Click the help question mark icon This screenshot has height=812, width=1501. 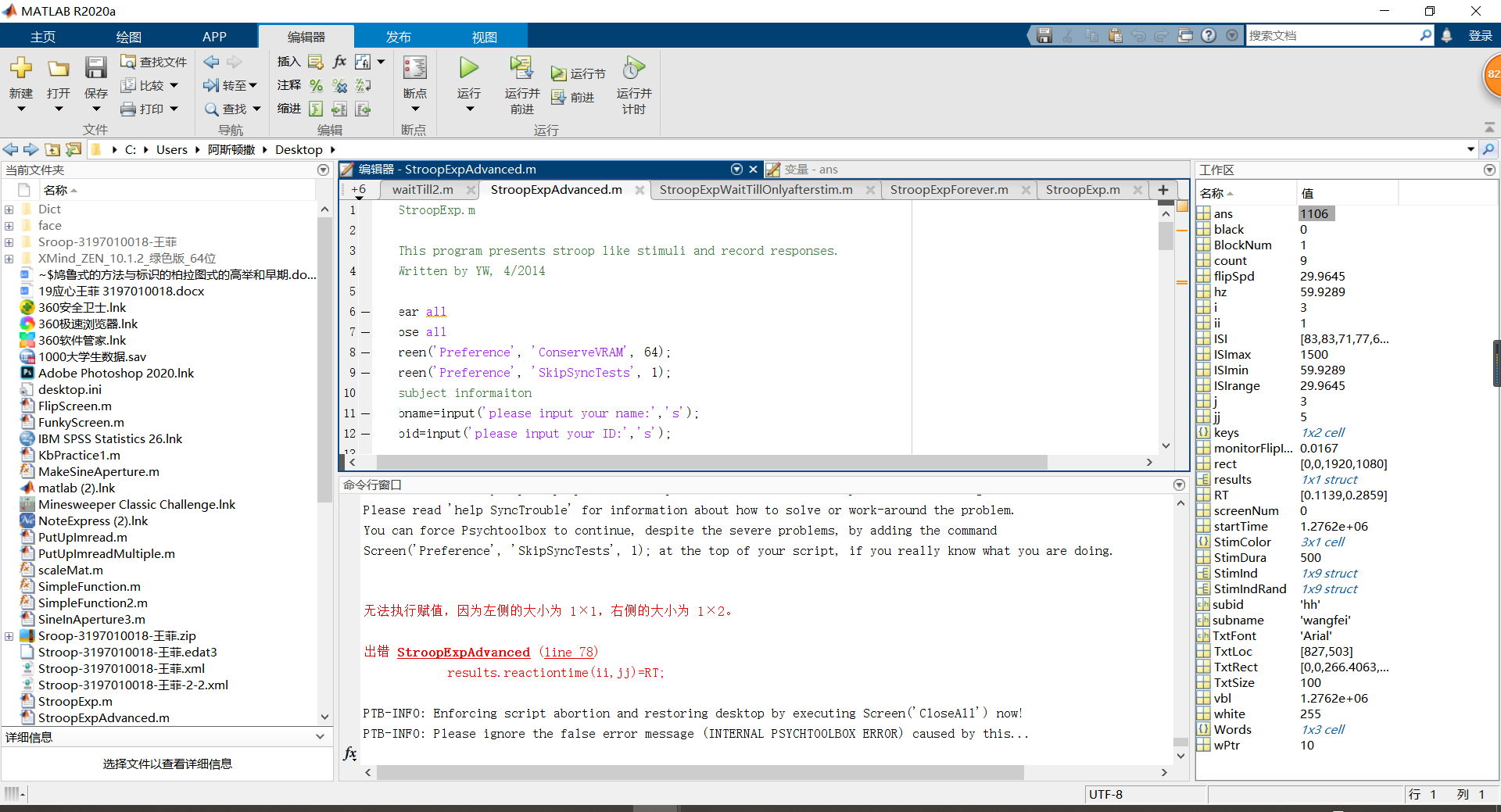pyautogui.click(x=1209, y=35)
